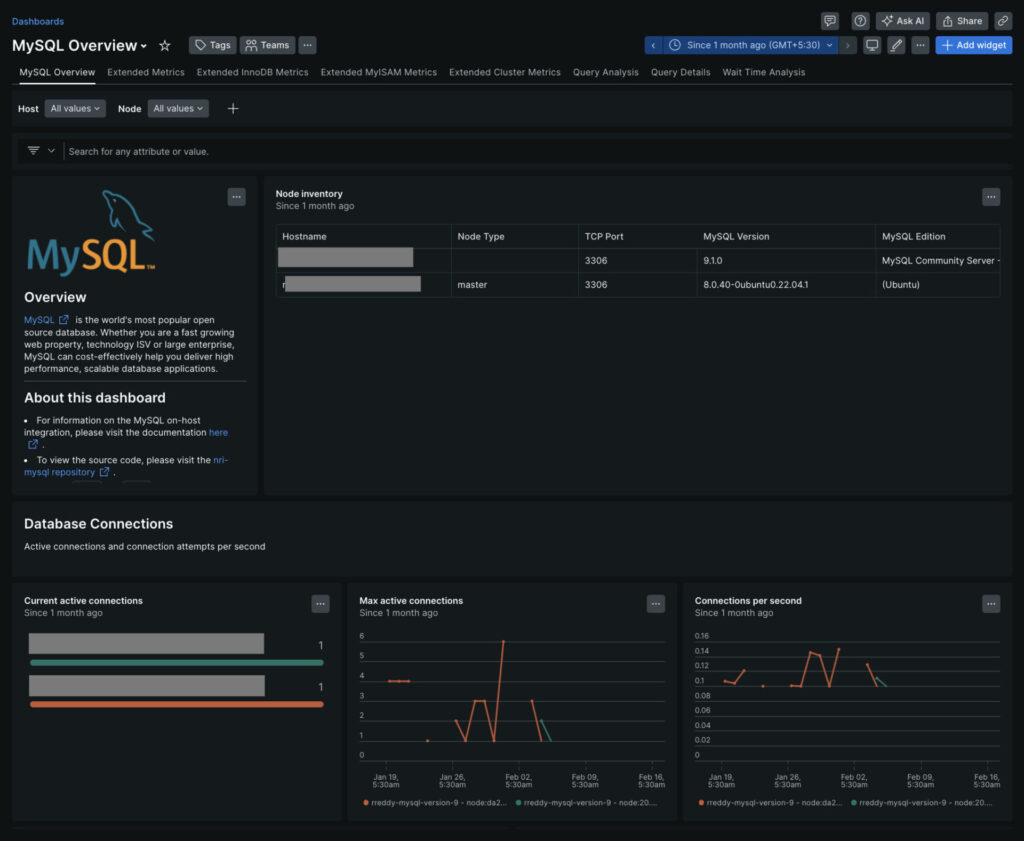Toggle orange series in Max active connections legend
This screenshot has width=1024, height=841.
tap(436, 802)
